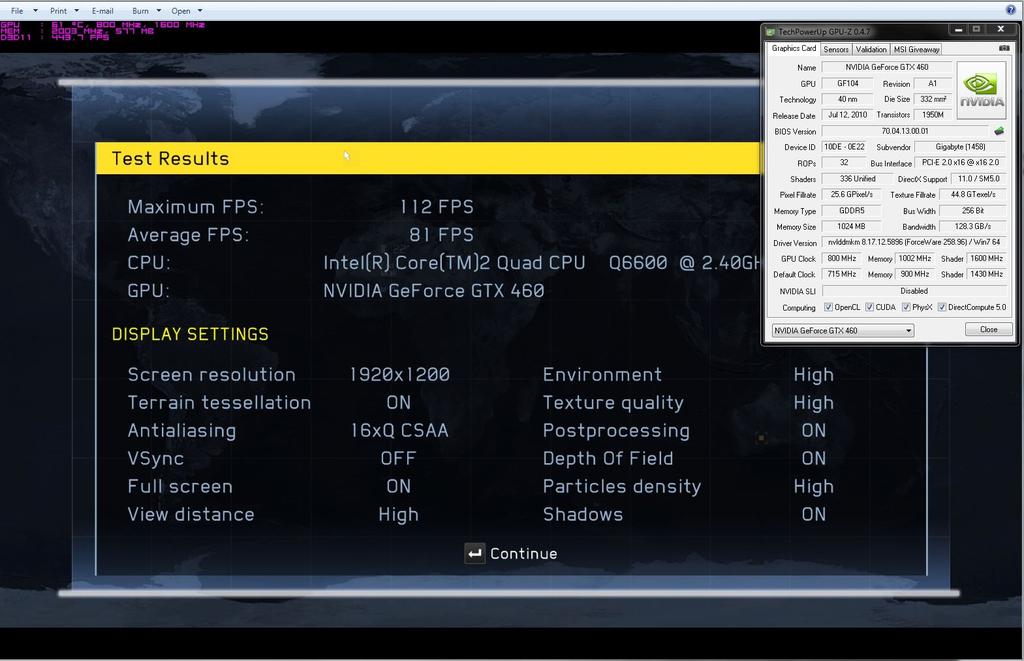The image size is (1024, 661).
Task: Open the NVIDIA GeForce GTX 460 GPU selector
Action: click(x=842, y=330)
